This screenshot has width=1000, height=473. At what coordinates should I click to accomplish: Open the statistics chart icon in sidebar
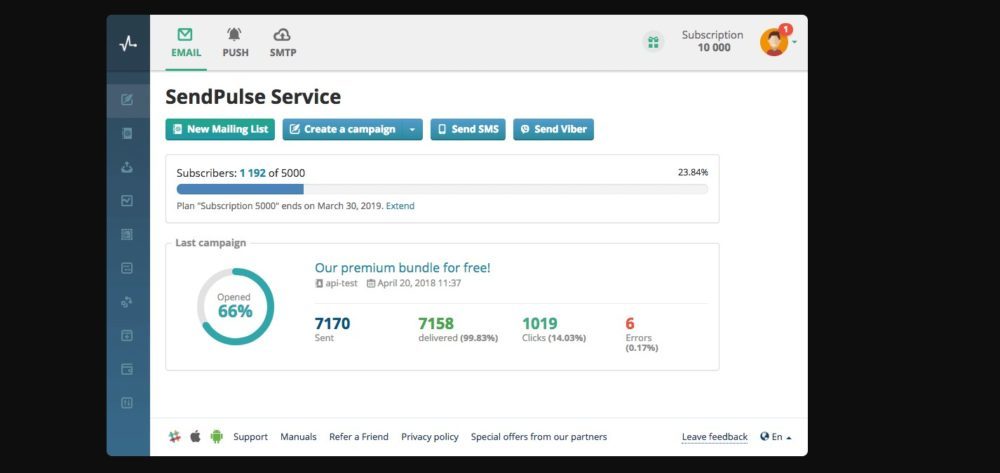[x=127, y=200]
